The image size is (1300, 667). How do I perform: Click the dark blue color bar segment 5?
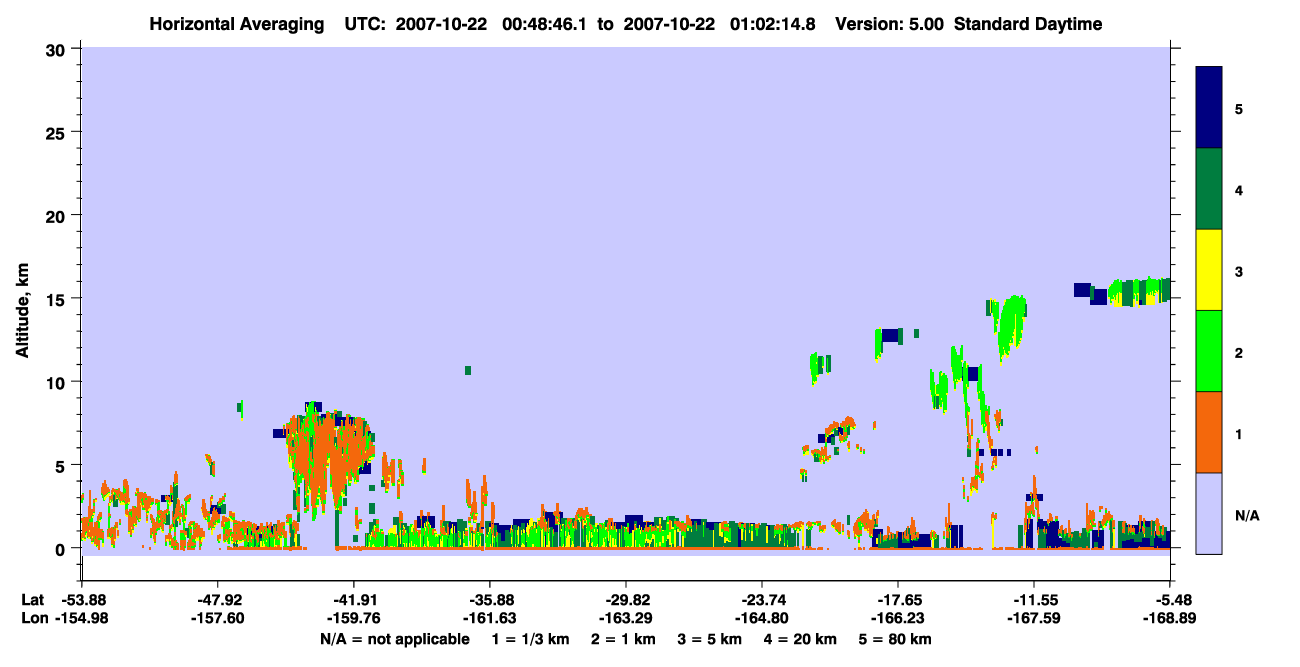[1209, 108]
